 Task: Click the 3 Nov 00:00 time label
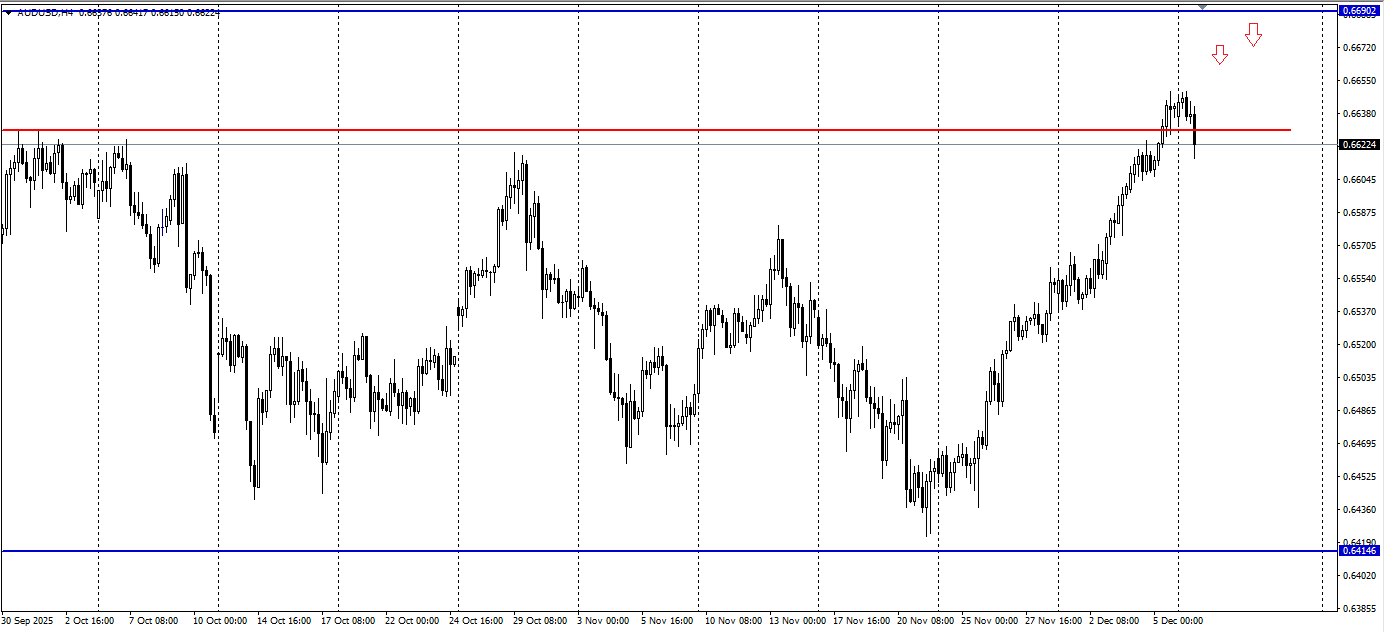click(x=603, y=621)
